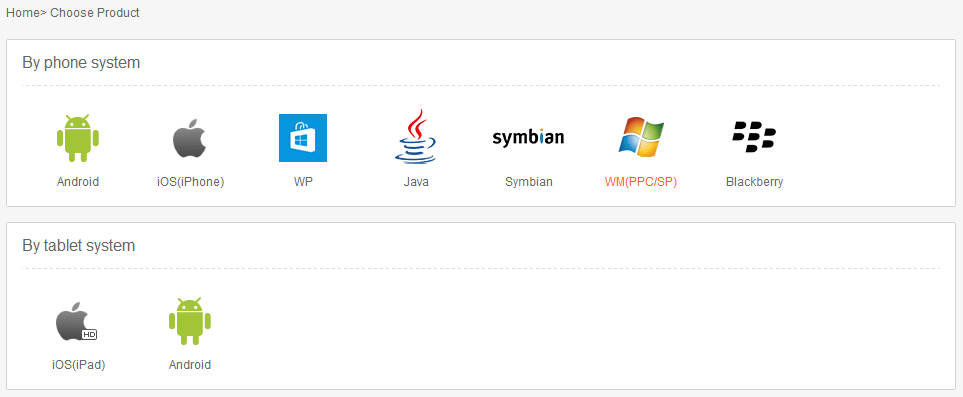Click the Blackberry logo icon

754,137
